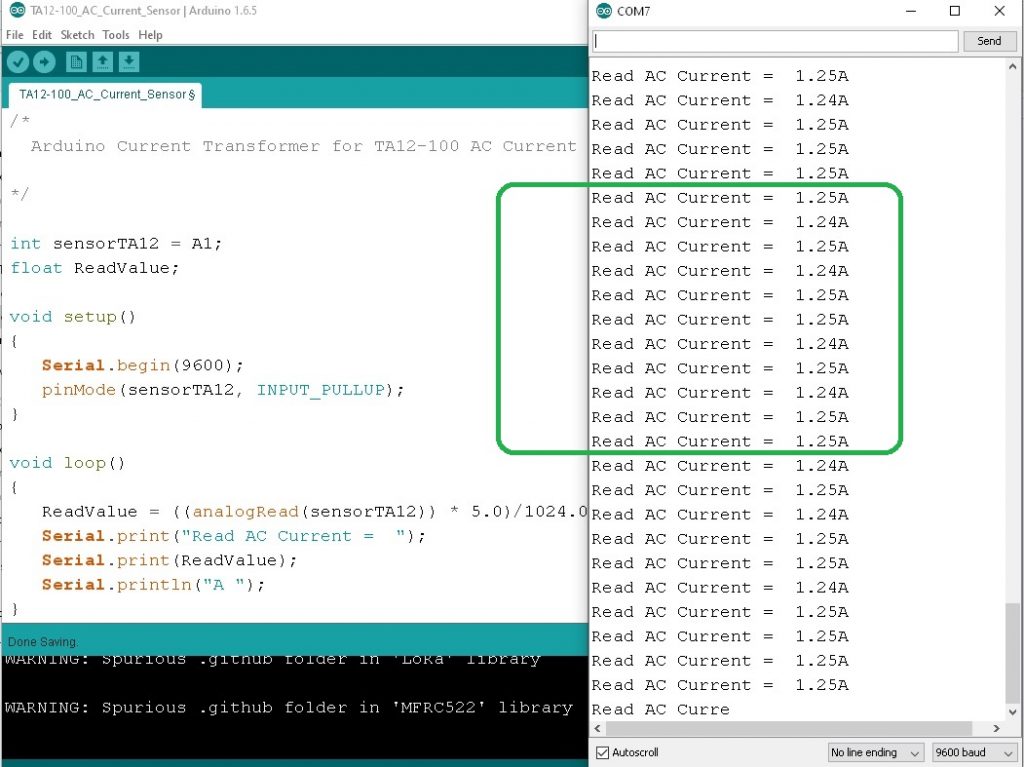The width and height of the screenshot is (1024, 767).
Task: Click the 'Serial.print("Read AC Current' line
Action: (234, 536)
